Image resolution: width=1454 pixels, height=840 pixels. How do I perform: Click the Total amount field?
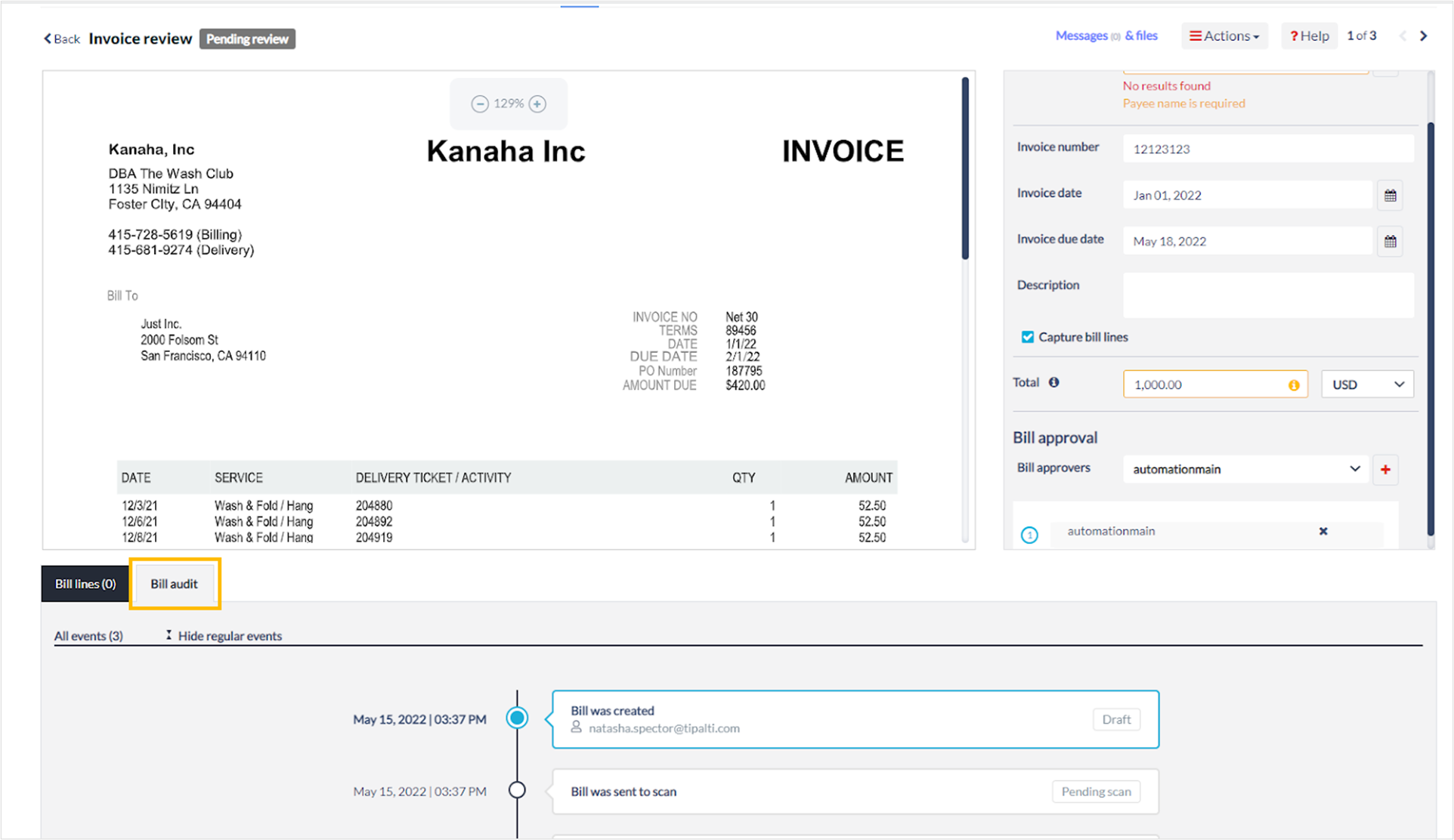(1215, 384)
